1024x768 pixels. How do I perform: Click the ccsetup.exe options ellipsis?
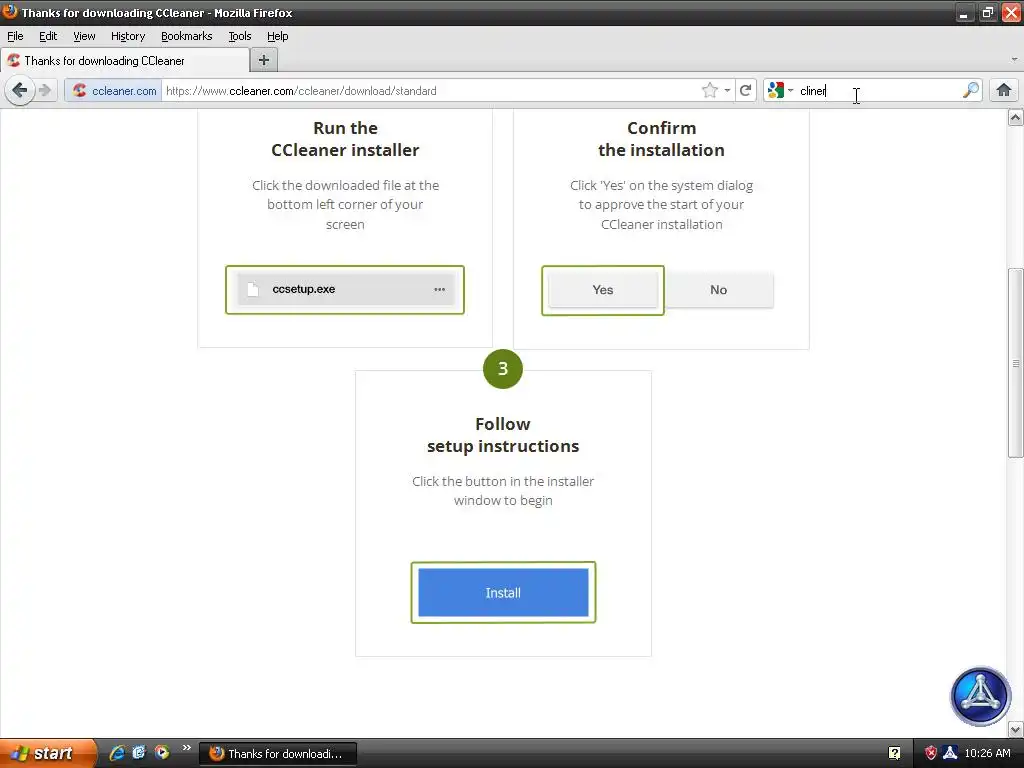click(x=440, y=289)
